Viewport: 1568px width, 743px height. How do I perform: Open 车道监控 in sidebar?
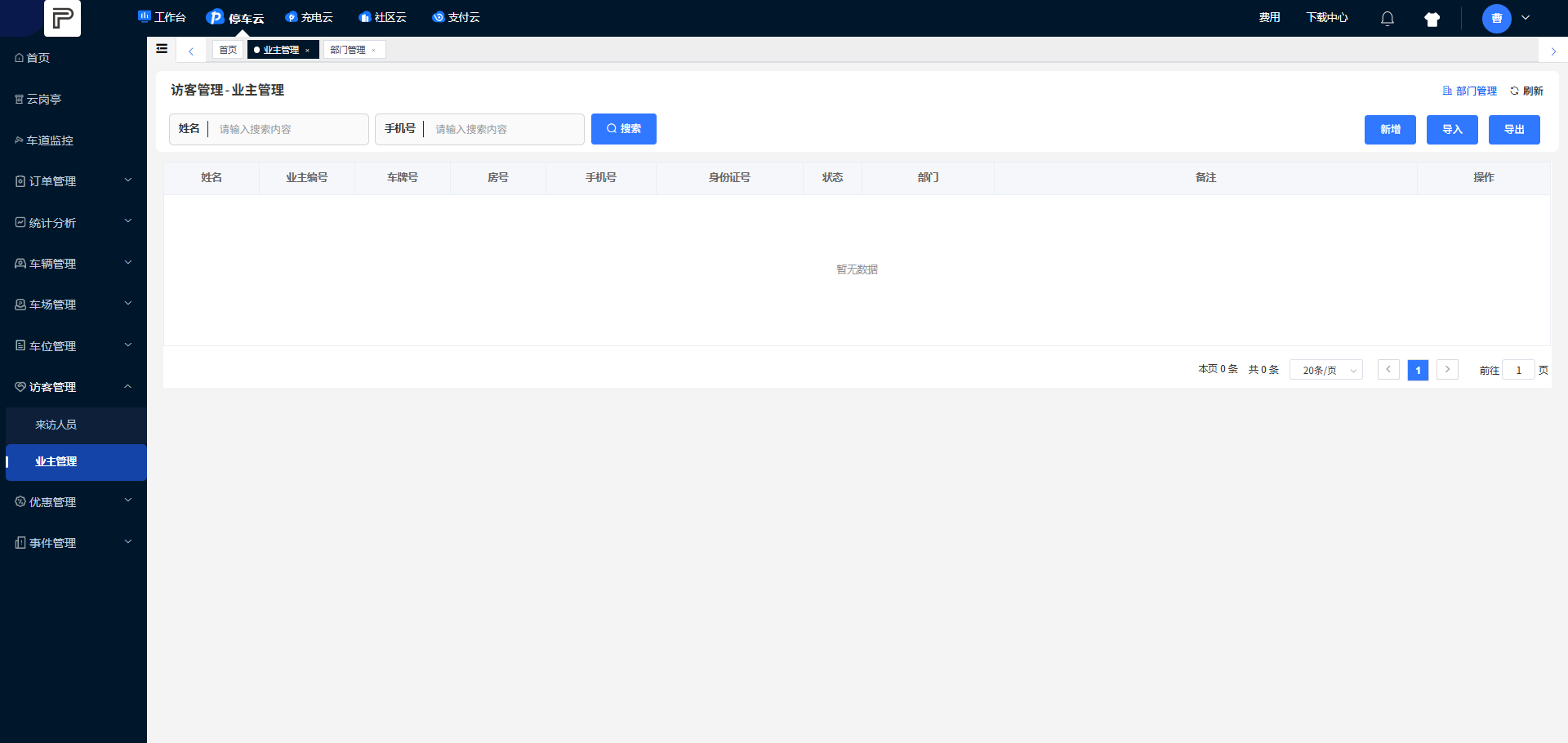click(73, 140)
